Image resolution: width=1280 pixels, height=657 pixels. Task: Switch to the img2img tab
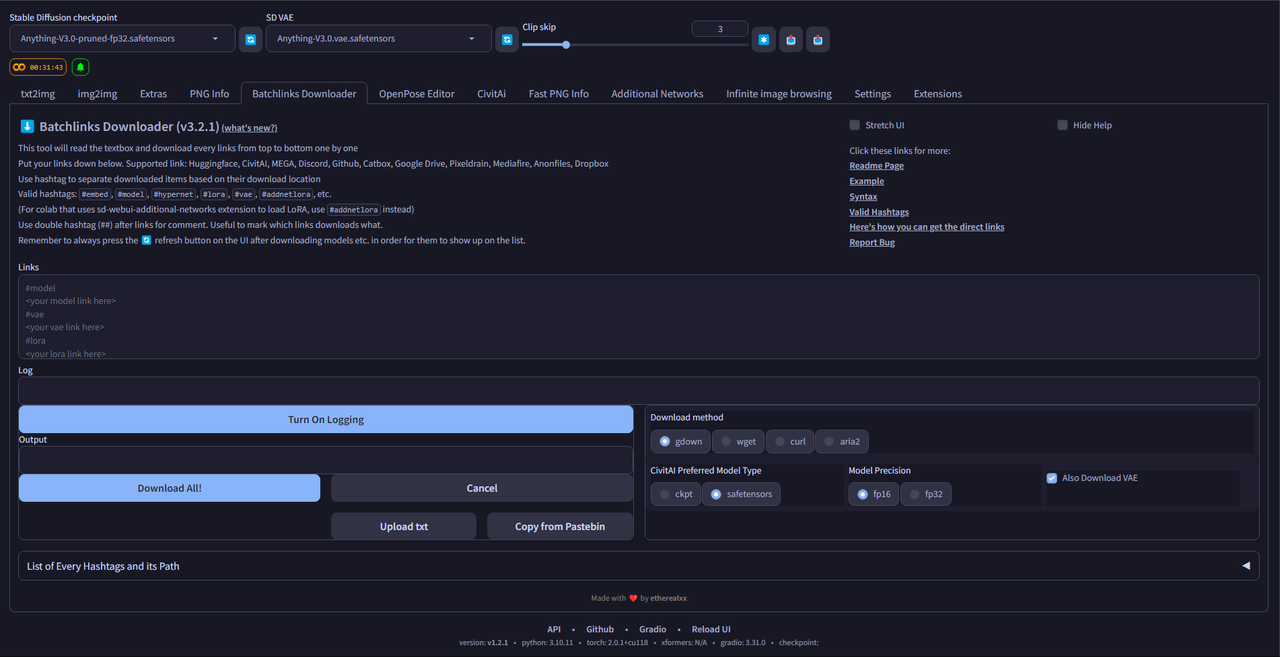pos(97,93)
